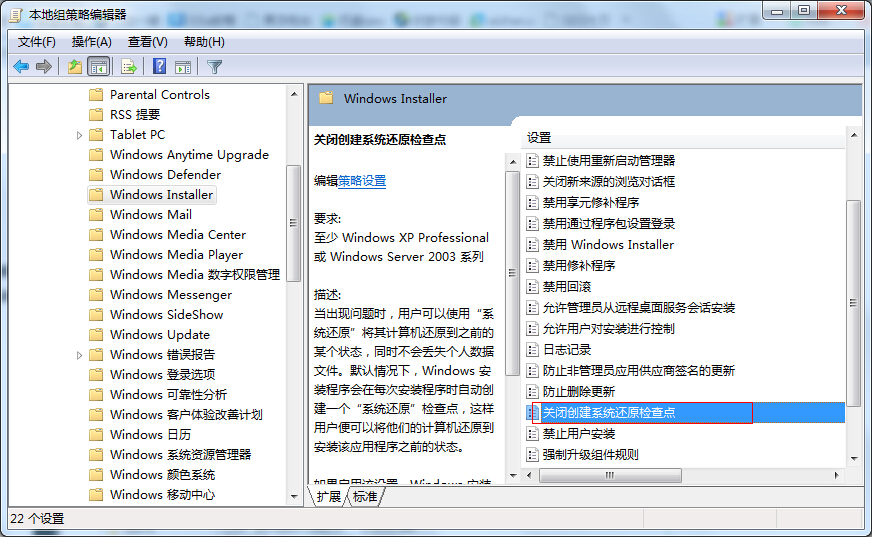Click the forward arrow toolbar icon

tap(44, 67)
